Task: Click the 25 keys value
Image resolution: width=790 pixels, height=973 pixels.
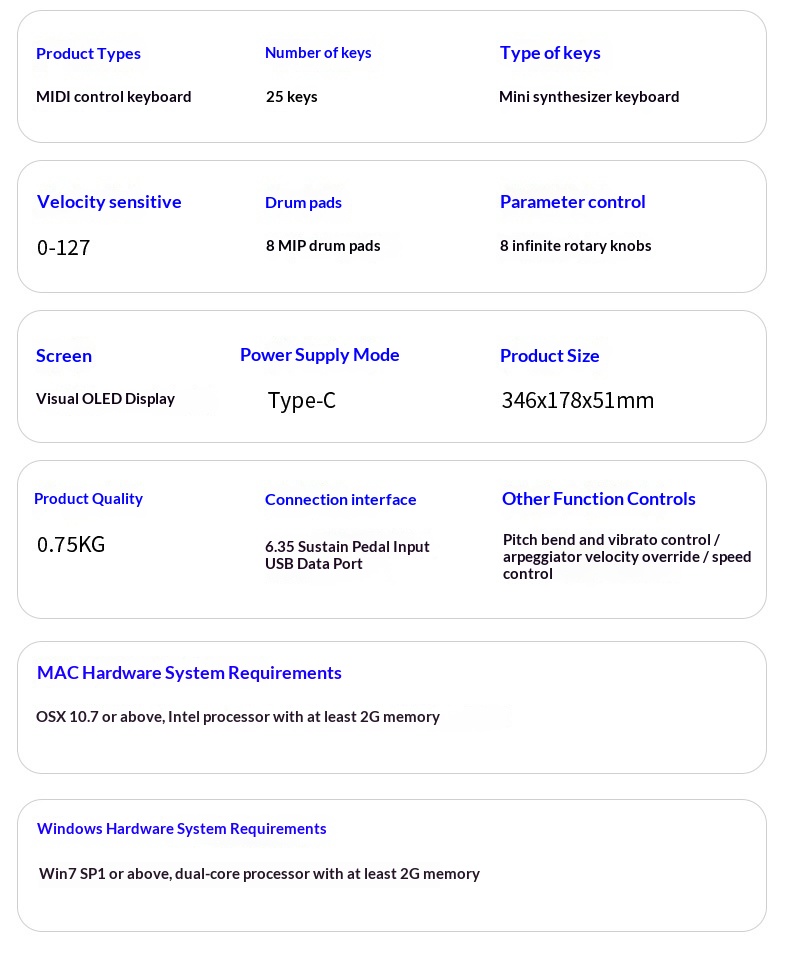Action: click(x=292, y=97)
